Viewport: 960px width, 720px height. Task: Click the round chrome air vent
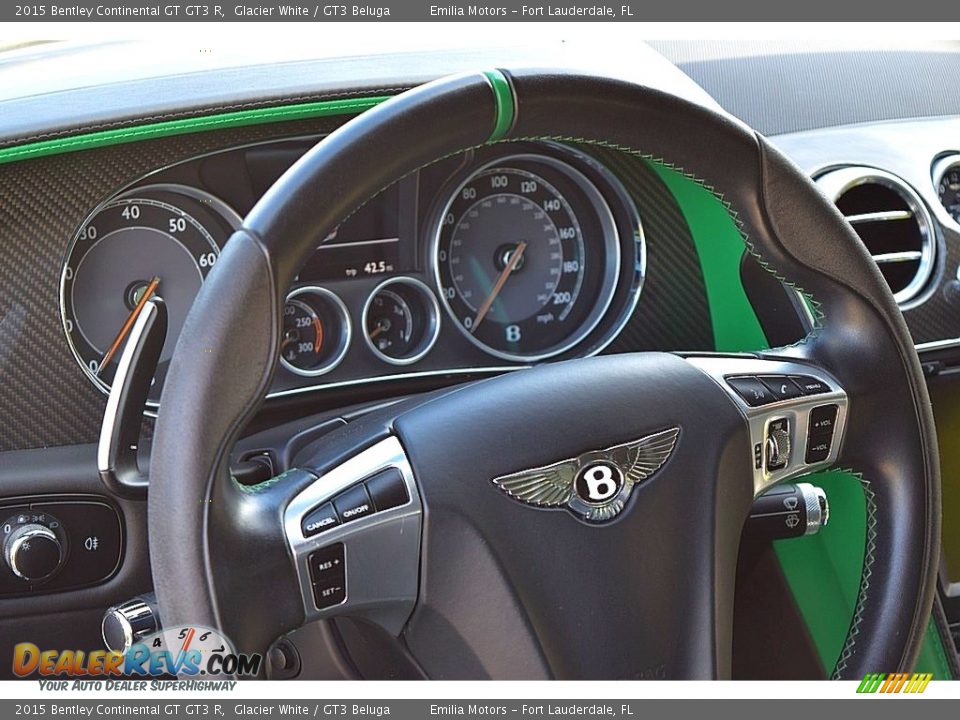(879, 236)
